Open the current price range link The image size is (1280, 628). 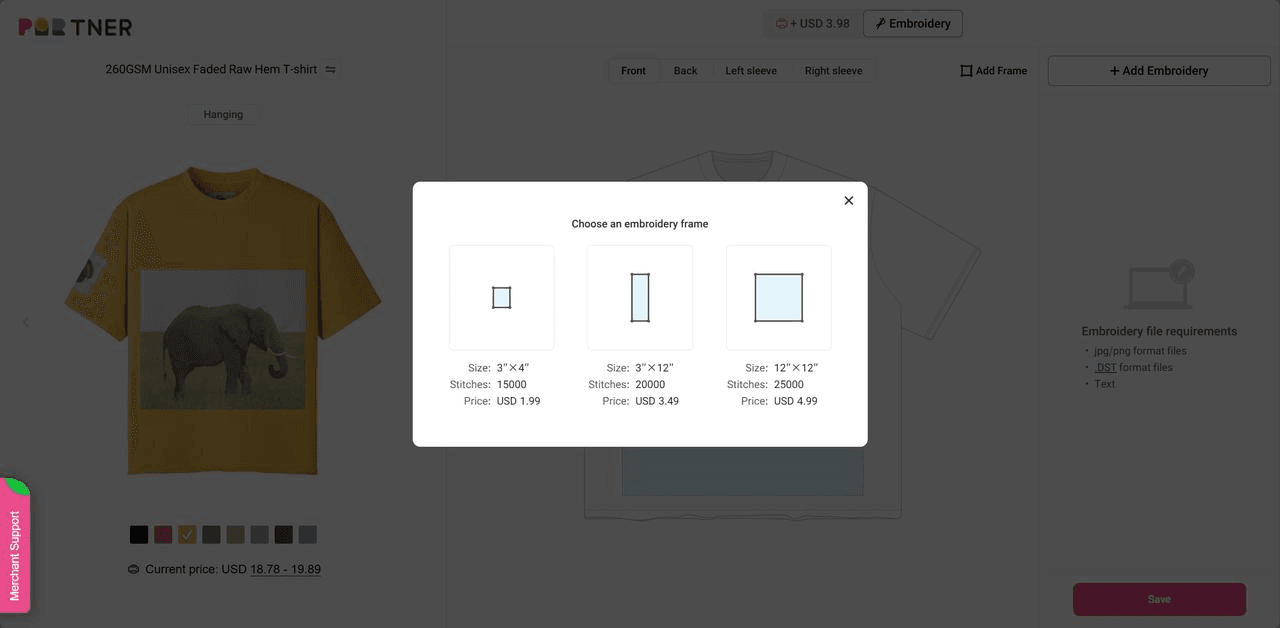pos(285,569)
